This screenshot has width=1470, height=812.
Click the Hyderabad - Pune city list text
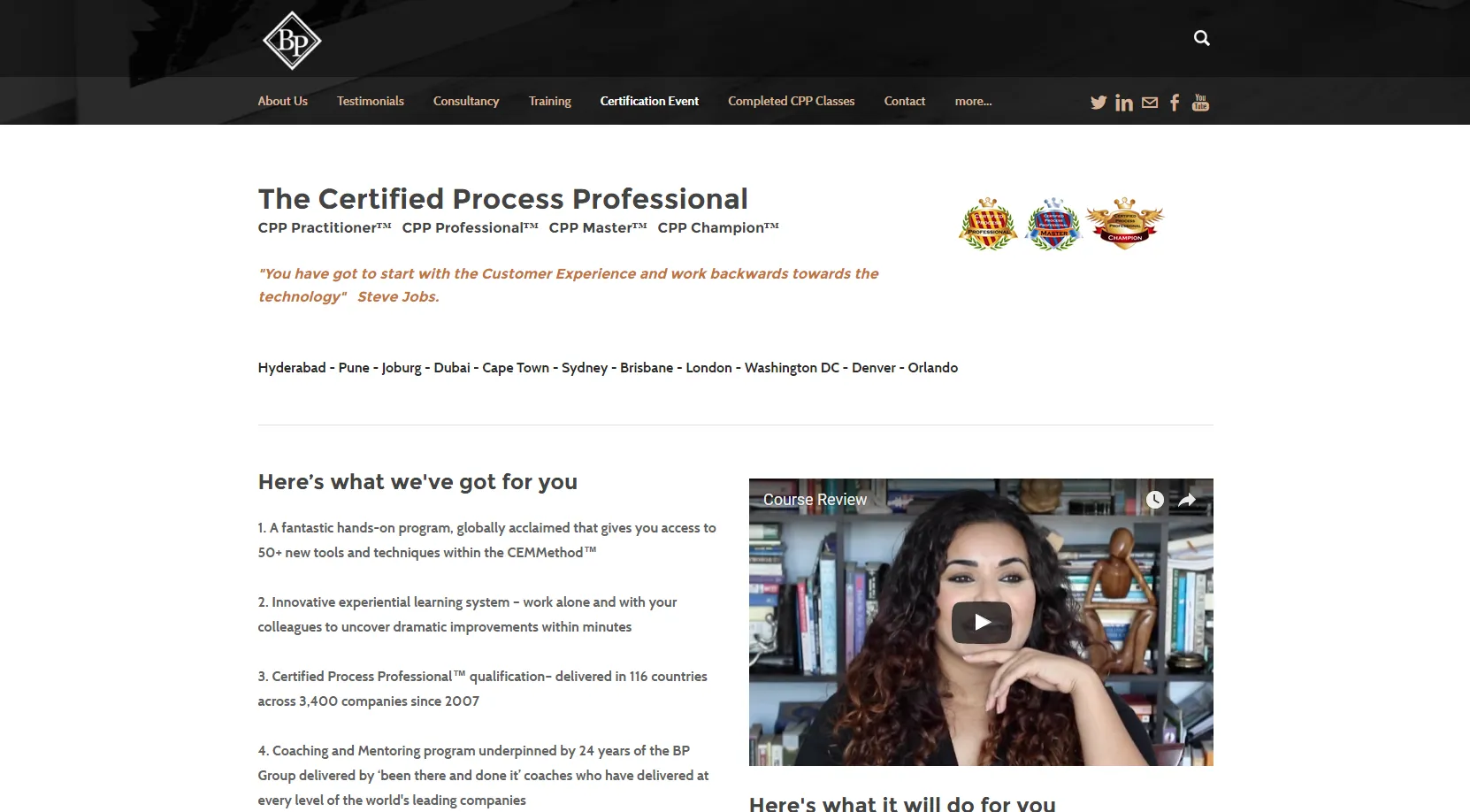(608, 367)
